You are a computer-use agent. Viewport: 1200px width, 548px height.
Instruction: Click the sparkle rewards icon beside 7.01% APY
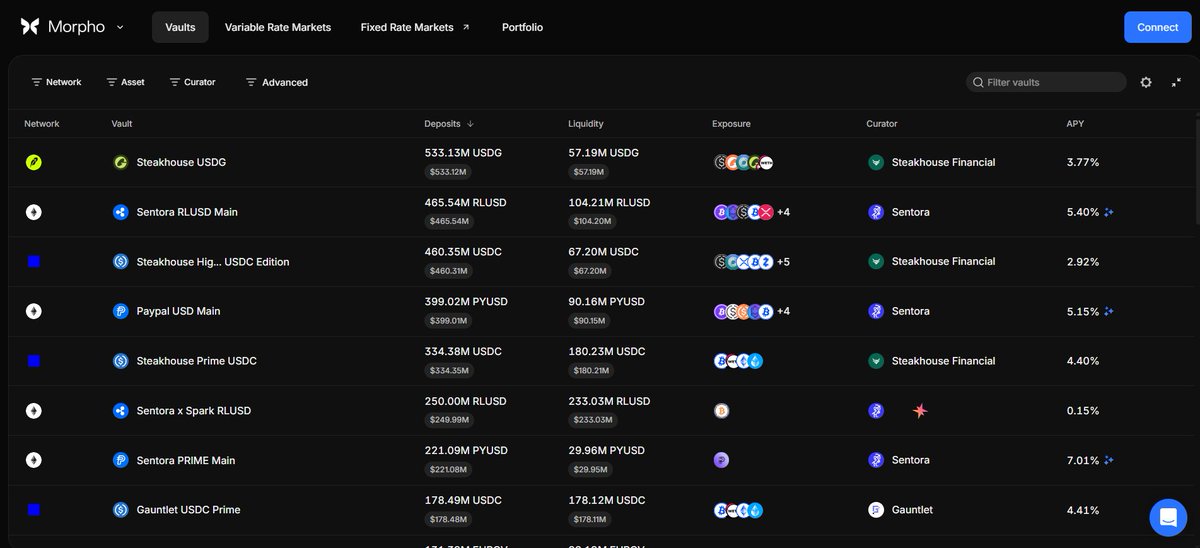(x=1109, y=460)
